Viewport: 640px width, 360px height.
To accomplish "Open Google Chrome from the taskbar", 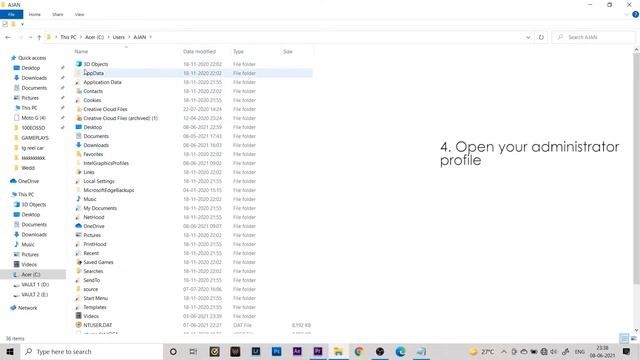I will point(359,351).
